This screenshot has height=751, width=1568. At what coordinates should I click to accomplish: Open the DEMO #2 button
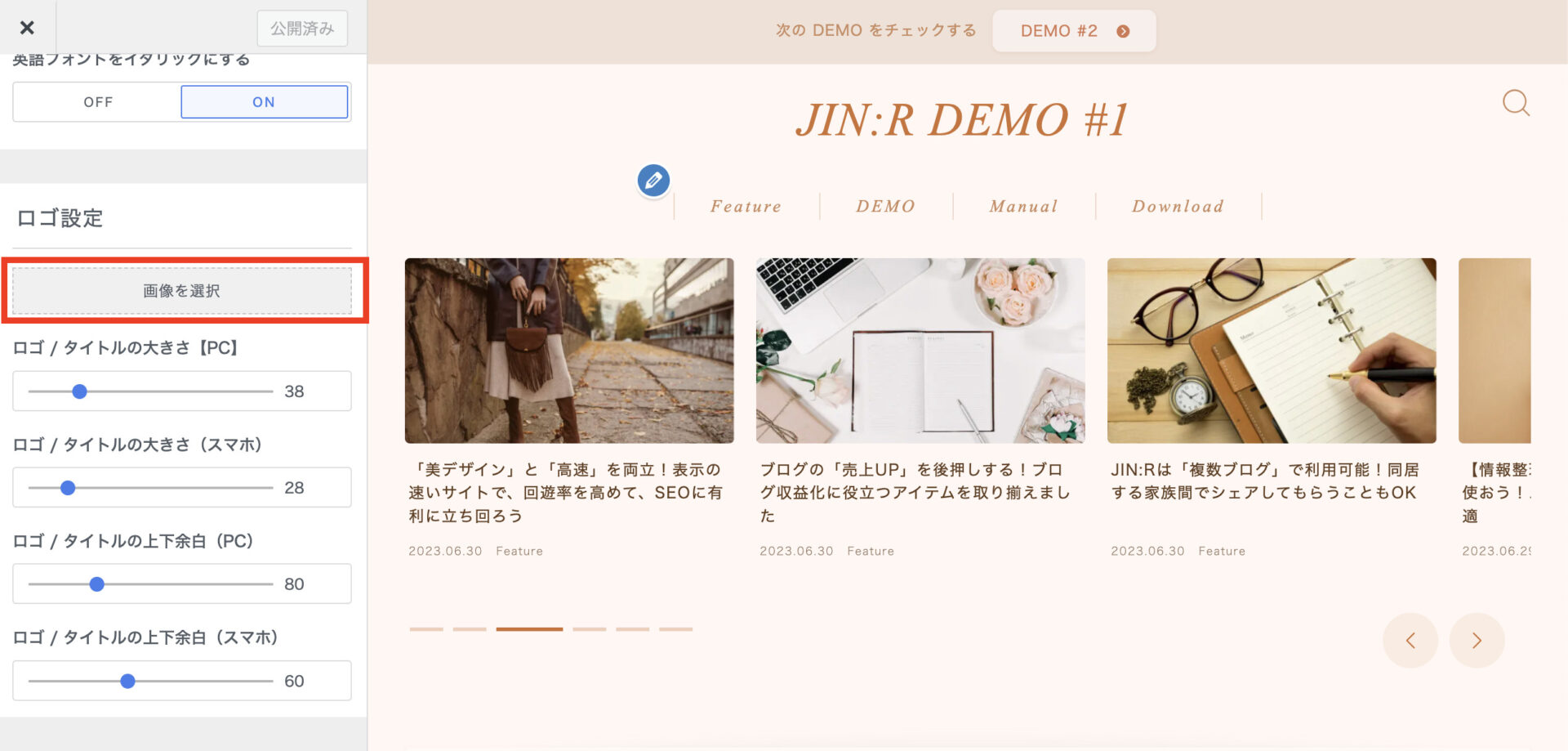pos(1074,31)
